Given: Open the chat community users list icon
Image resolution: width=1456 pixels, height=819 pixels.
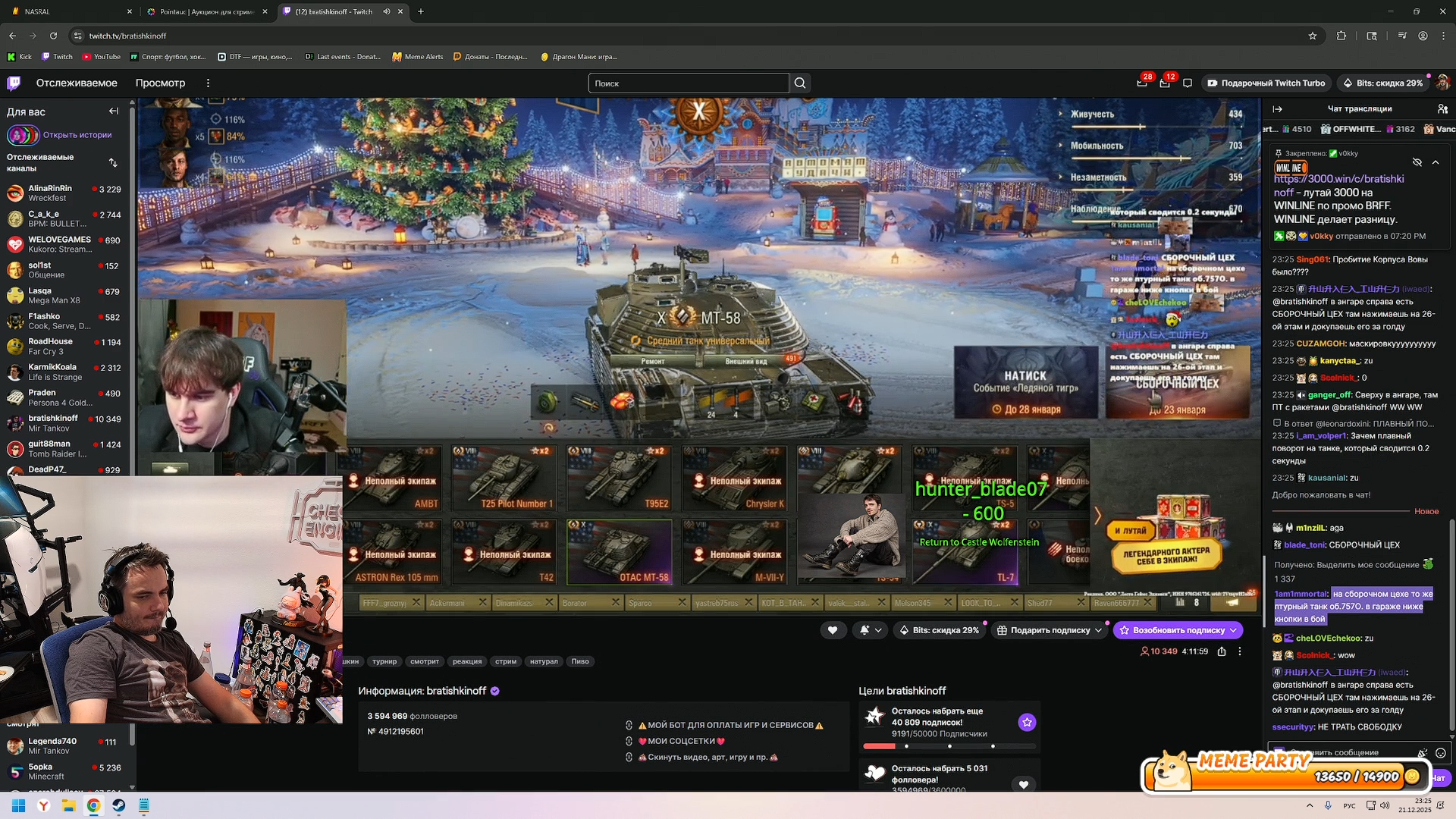Looking at the screenshot, I should point(1442,109).
